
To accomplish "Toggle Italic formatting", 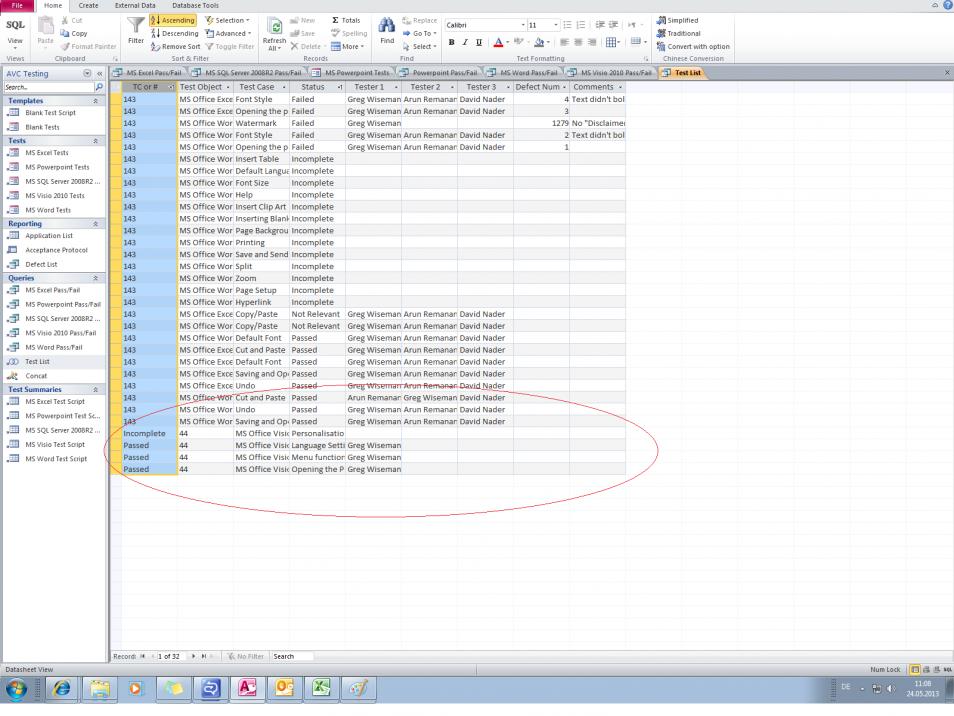I will click(465, 42).
